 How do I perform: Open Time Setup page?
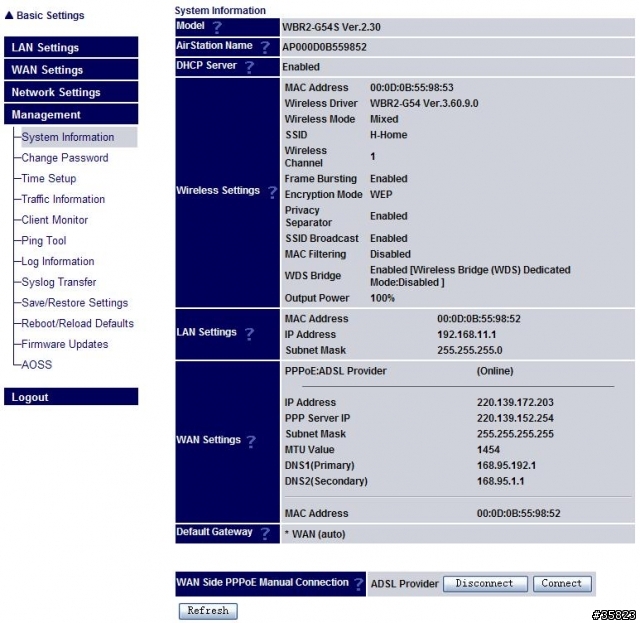pyautogui.click(x=49, y=179)
